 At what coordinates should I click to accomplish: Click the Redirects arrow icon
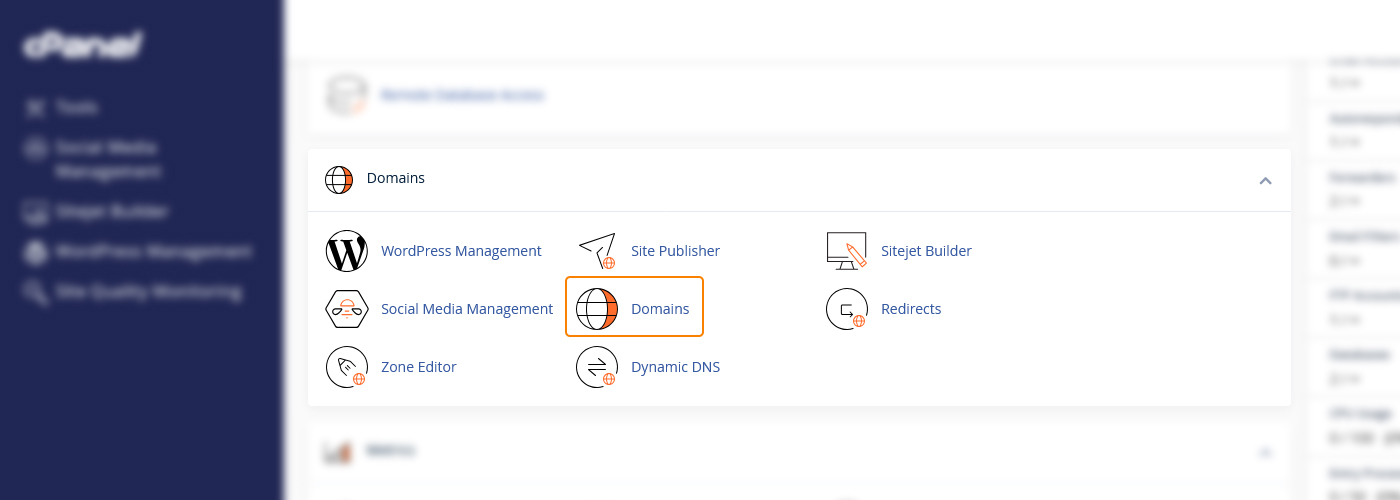pyautogui.click(x=847, y=309)
